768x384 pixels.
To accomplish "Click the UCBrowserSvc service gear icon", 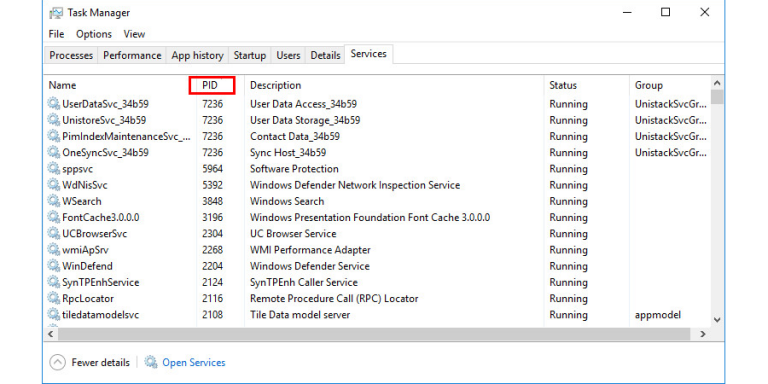I will tap(53, 233).
